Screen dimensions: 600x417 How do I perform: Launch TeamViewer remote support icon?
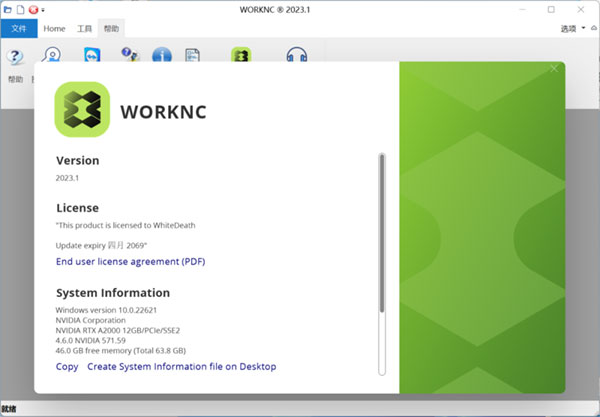click(x=92, y=55)
